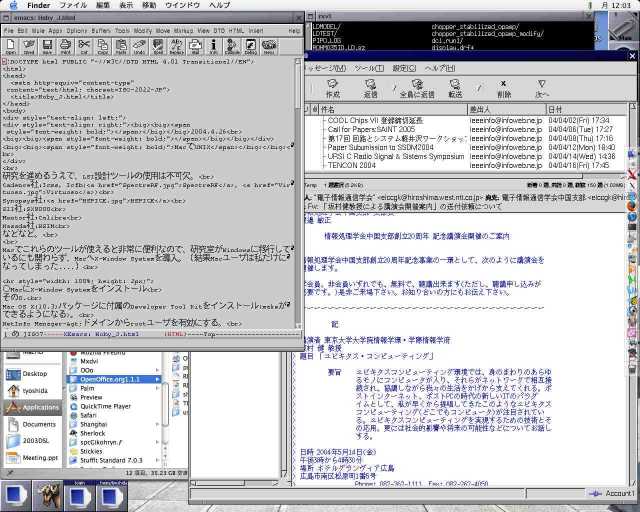This screenshot has width=640, height=512.
Task: Select Applications in the Finder sidebar
Action: point(32,407)
